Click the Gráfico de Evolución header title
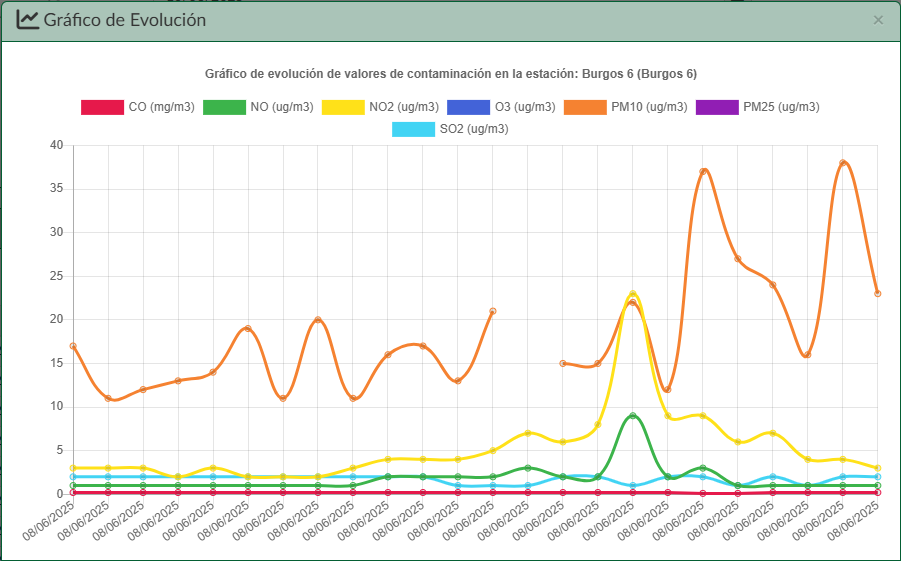901x561 pixels. (x=125, y=20)
